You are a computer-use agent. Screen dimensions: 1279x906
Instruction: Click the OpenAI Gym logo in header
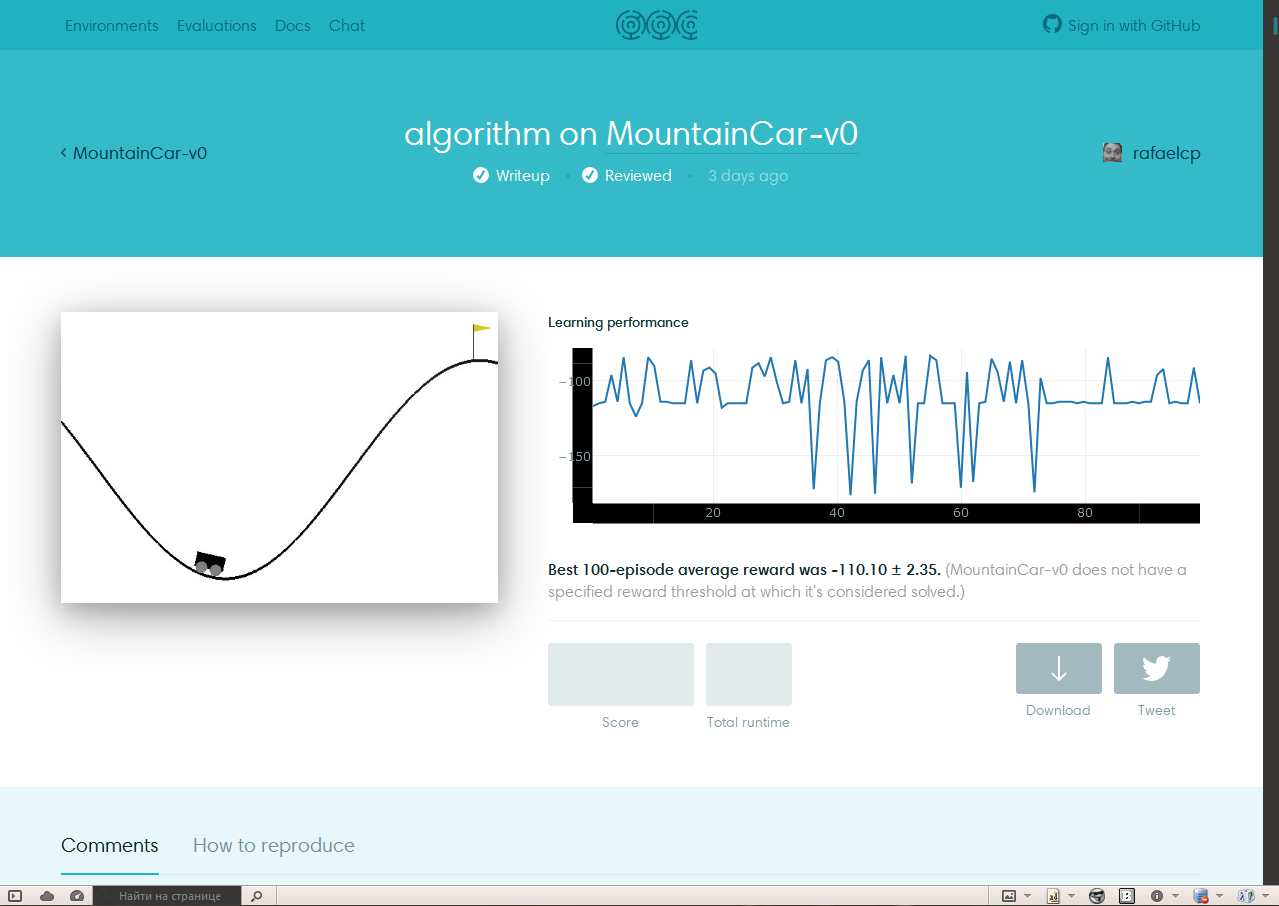click(657, 25)
